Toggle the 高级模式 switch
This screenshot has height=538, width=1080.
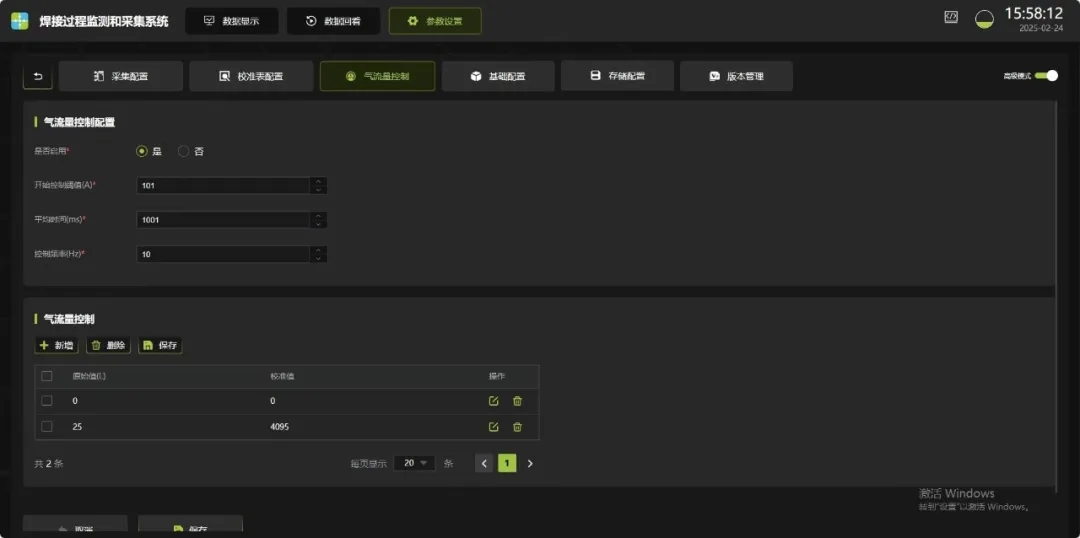[x=1046, y=76]
